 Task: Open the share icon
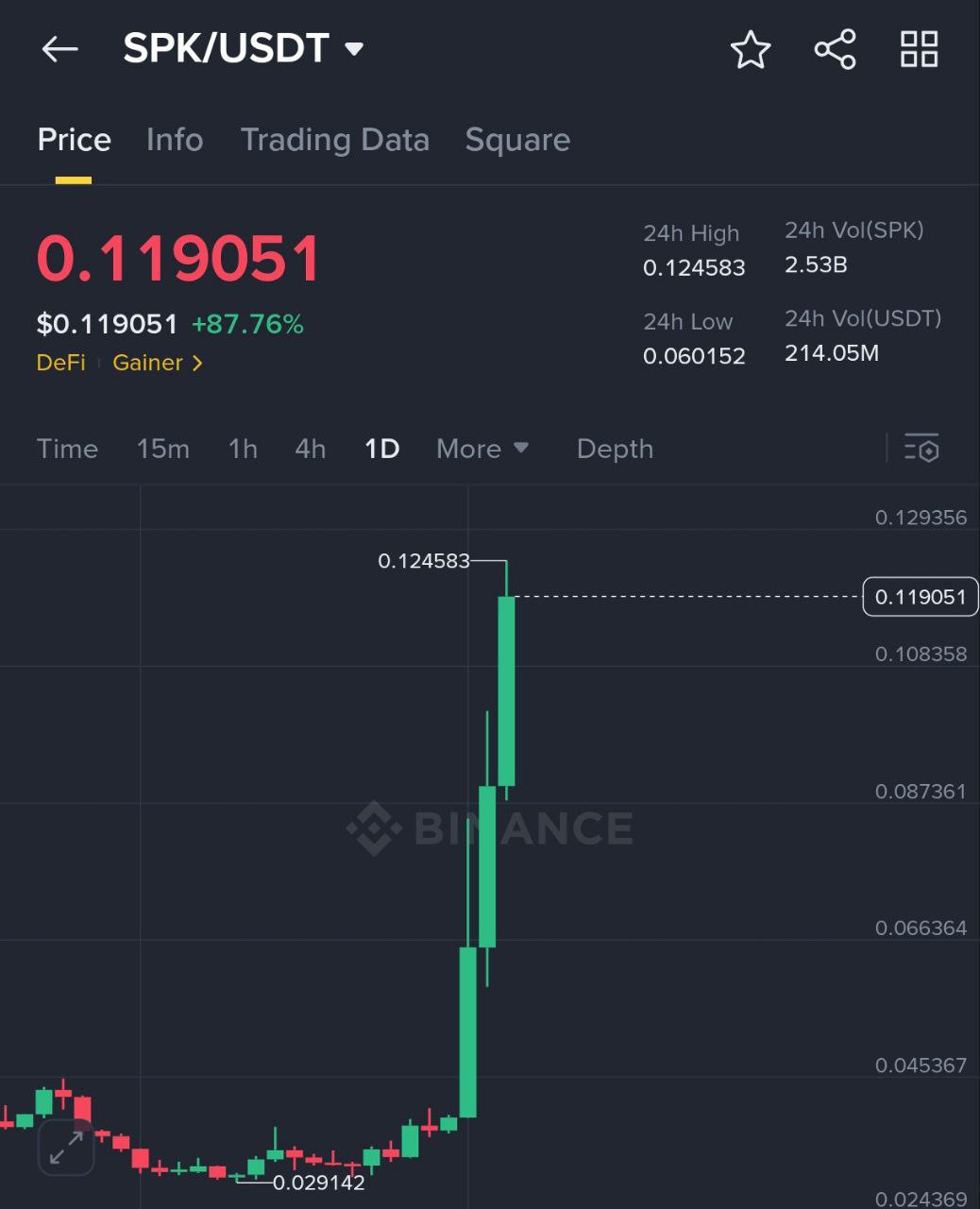click(835, 49)
